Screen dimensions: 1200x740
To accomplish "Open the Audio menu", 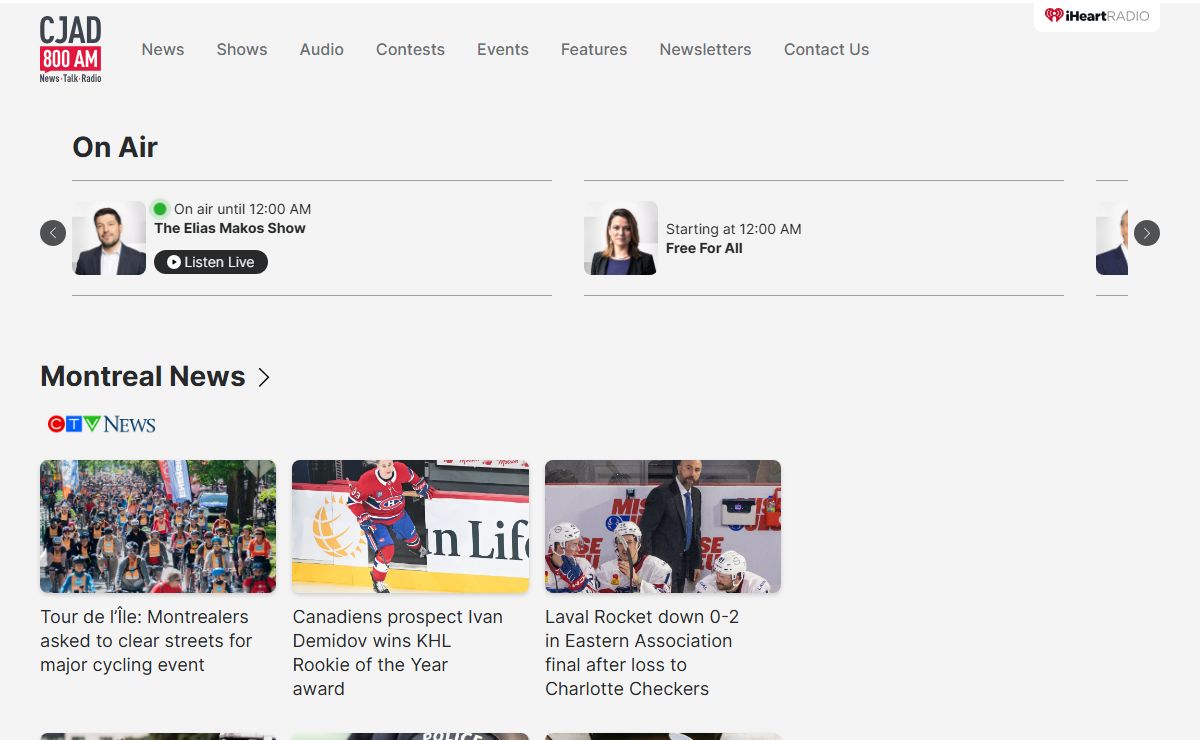I will click(322, 49).
